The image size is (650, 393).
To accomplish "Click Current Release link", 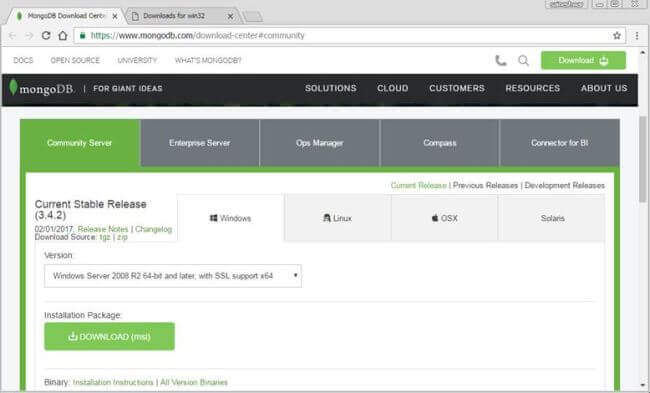I will point(419,185).
